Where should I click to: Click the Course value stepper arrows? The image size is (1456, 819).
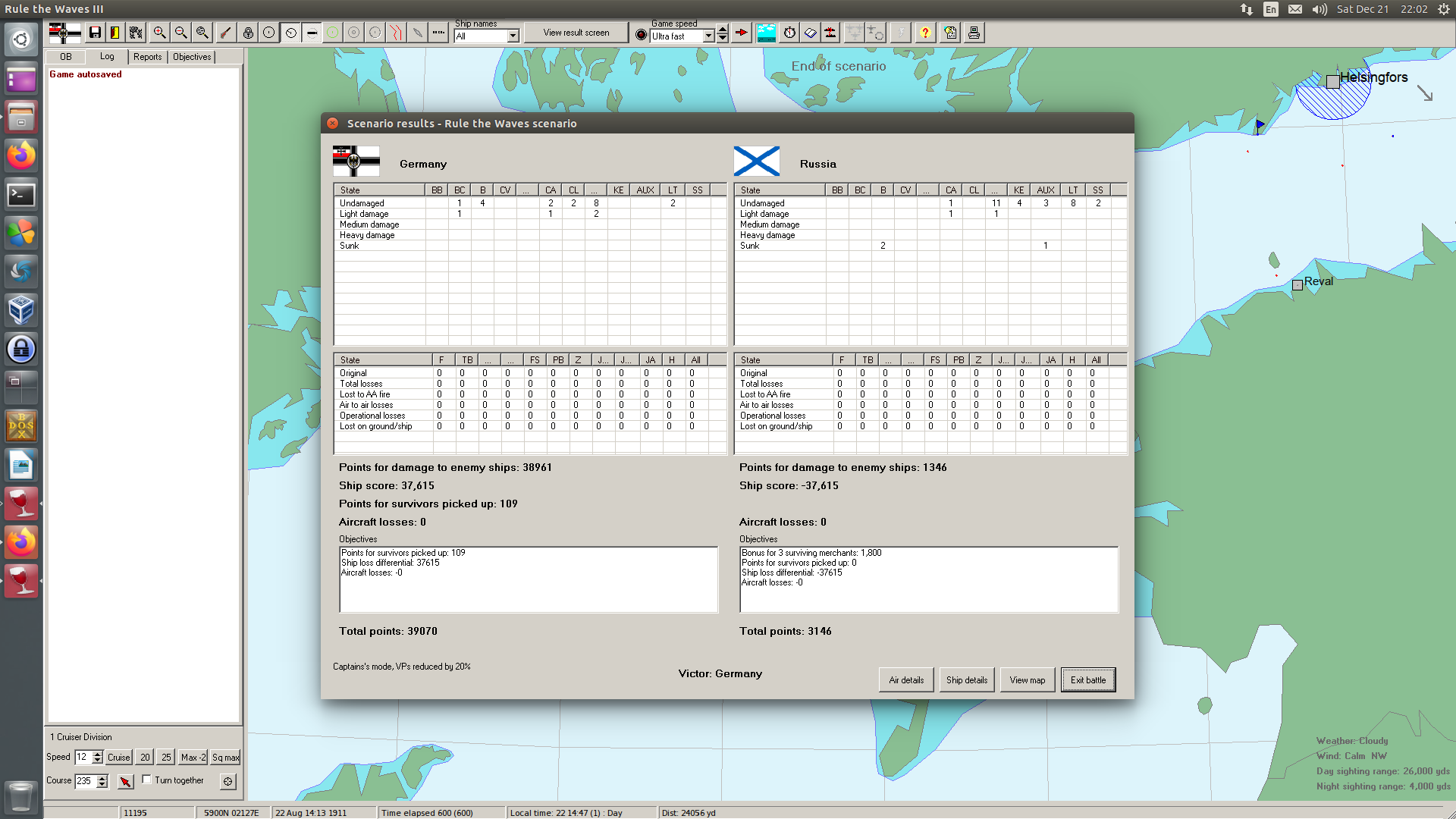tap(102, 781)
